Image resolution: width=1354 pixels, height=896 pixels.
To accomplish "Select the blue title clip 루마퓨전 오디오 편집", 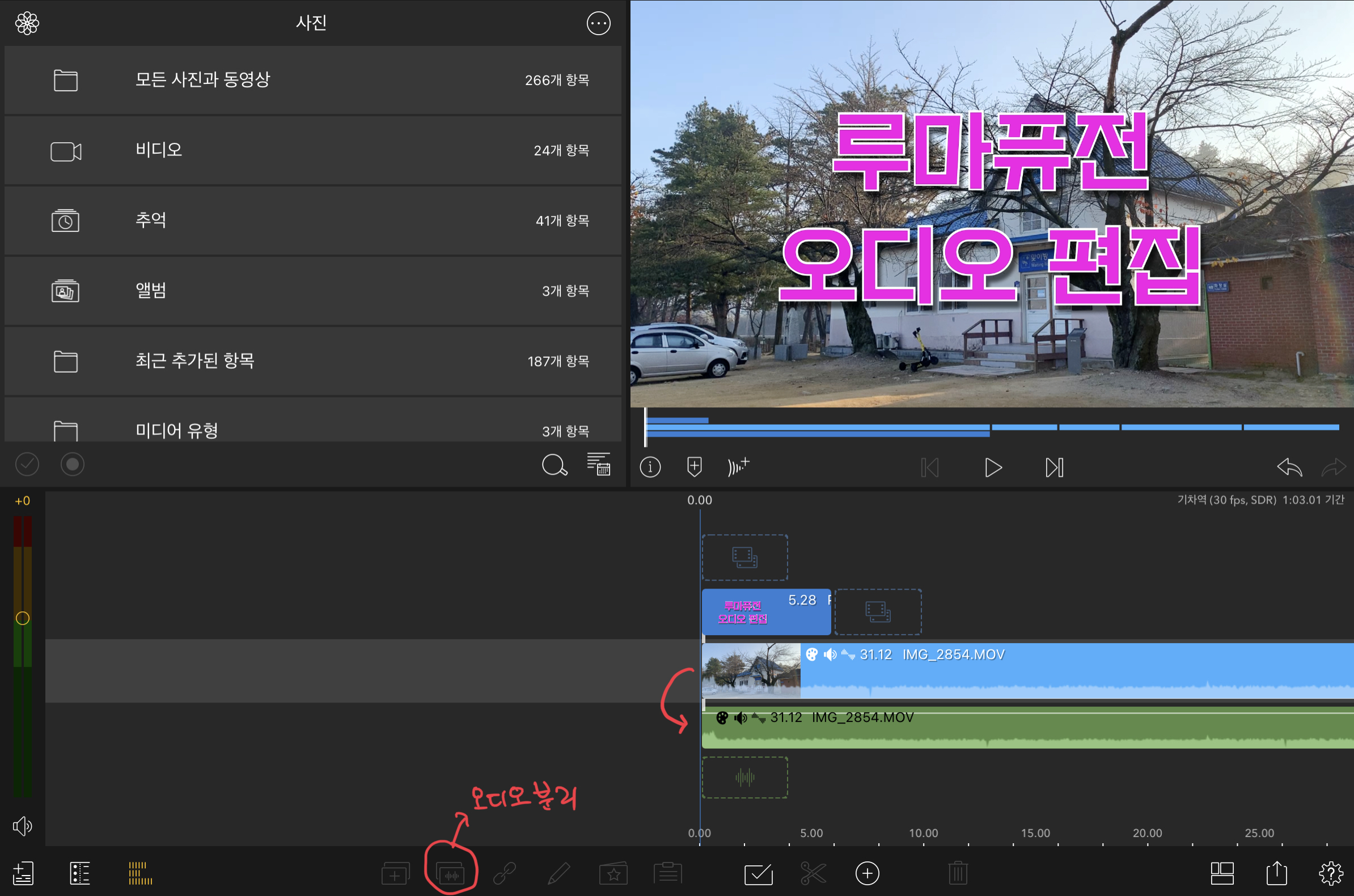I will click(x=765, y=612).
